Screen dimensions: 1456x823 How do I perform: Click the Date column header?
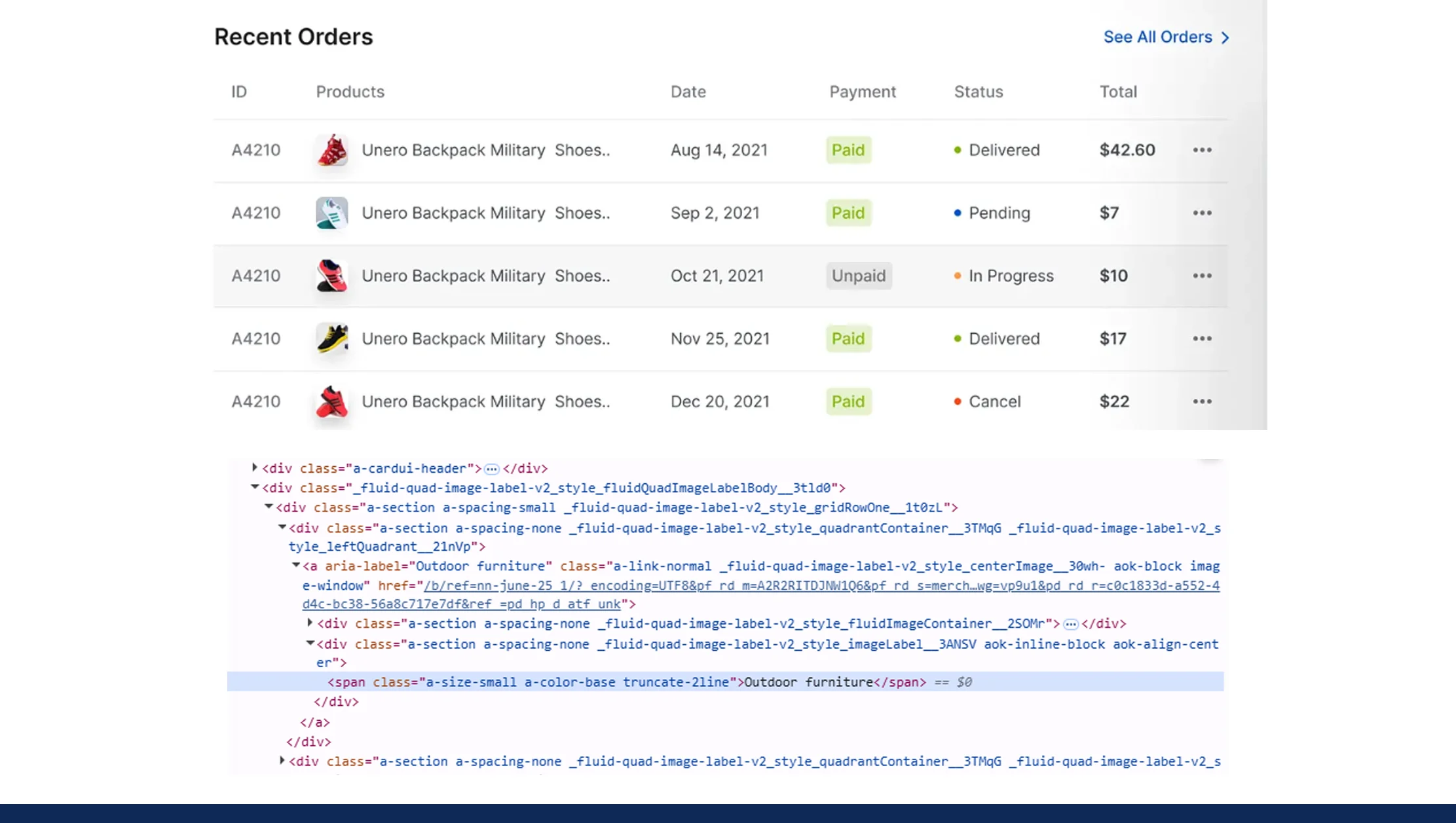[688, 92]
